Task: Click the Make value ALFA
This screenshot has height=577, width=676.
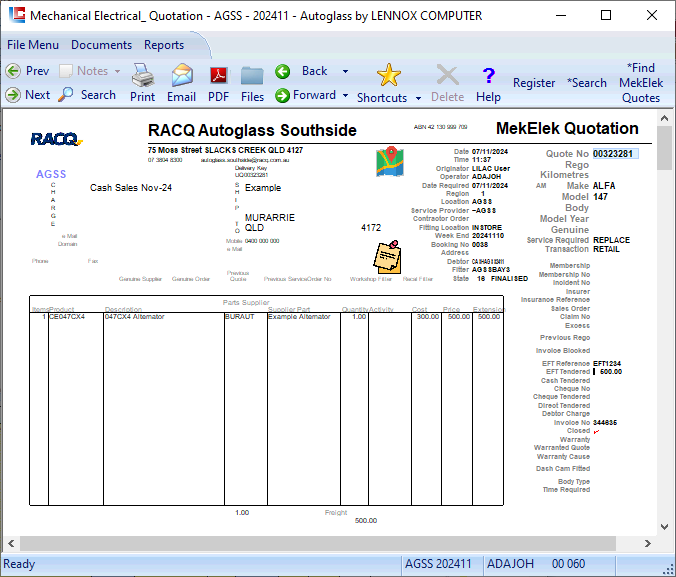Action: 604,186
